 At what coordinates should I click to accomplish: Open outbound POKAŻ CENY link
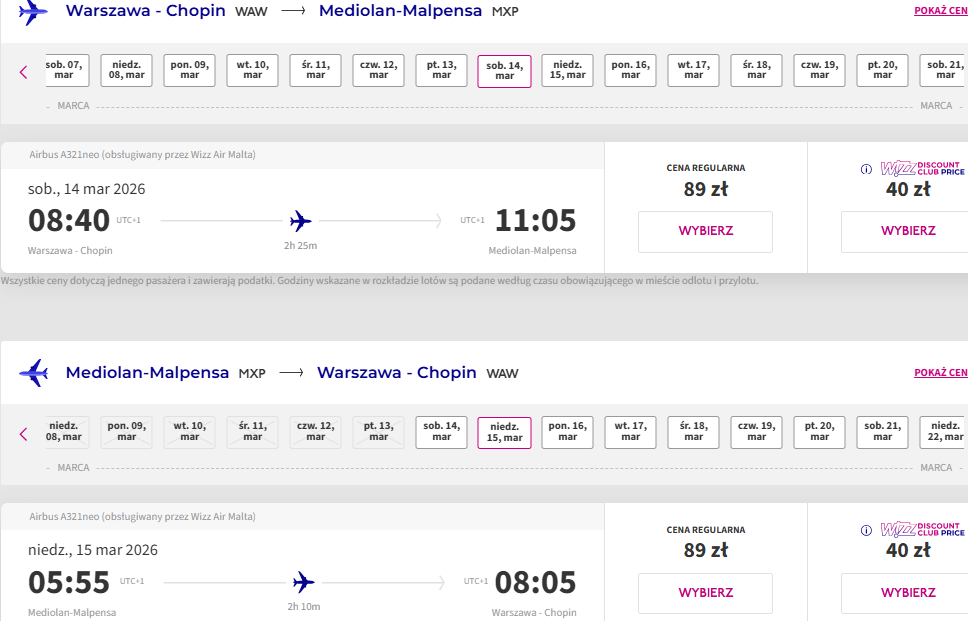pos(941,11)
